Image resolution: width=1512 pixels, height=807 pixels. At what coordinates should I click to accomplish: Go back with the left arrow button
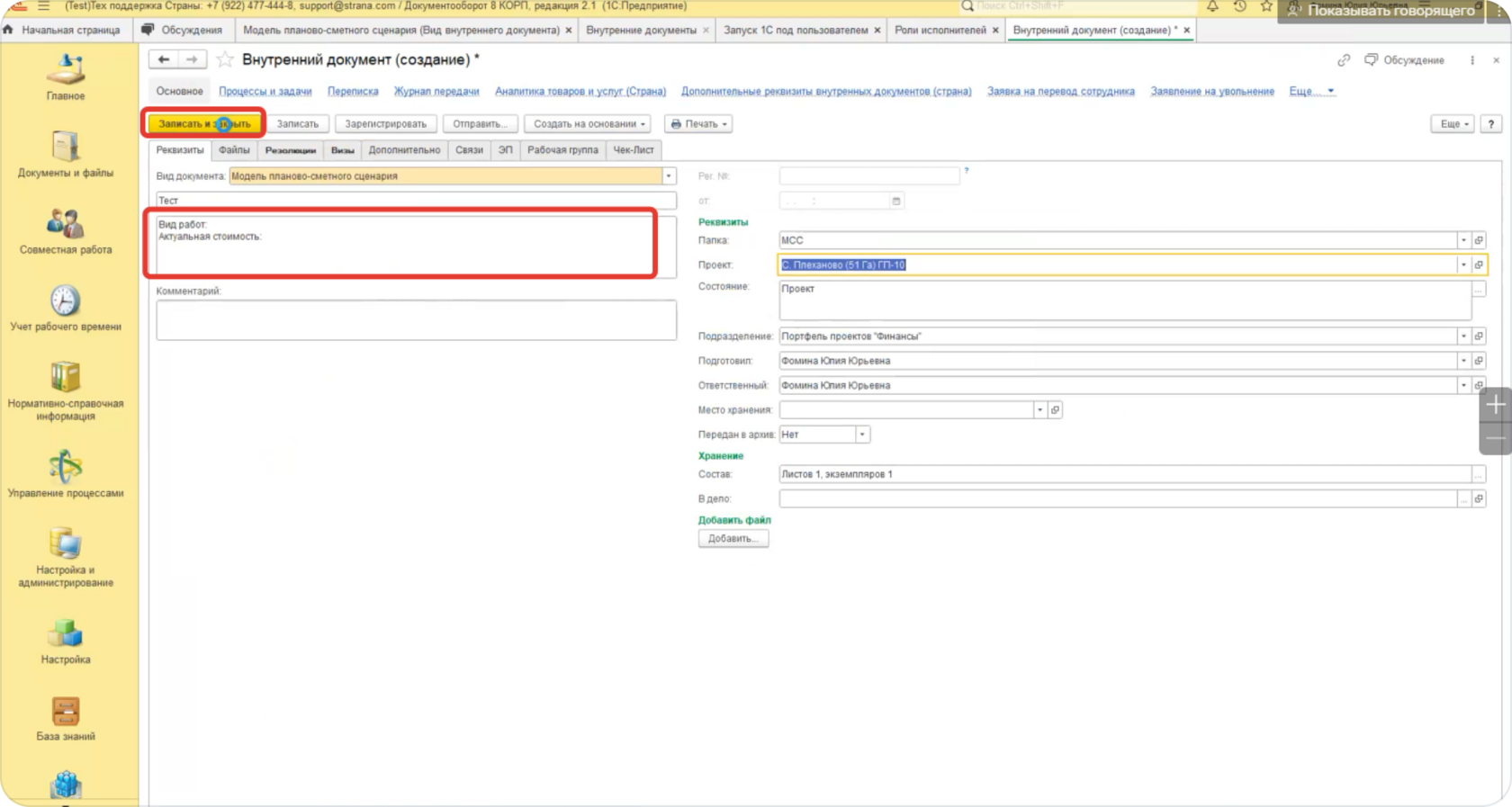[x=163, y=59]
